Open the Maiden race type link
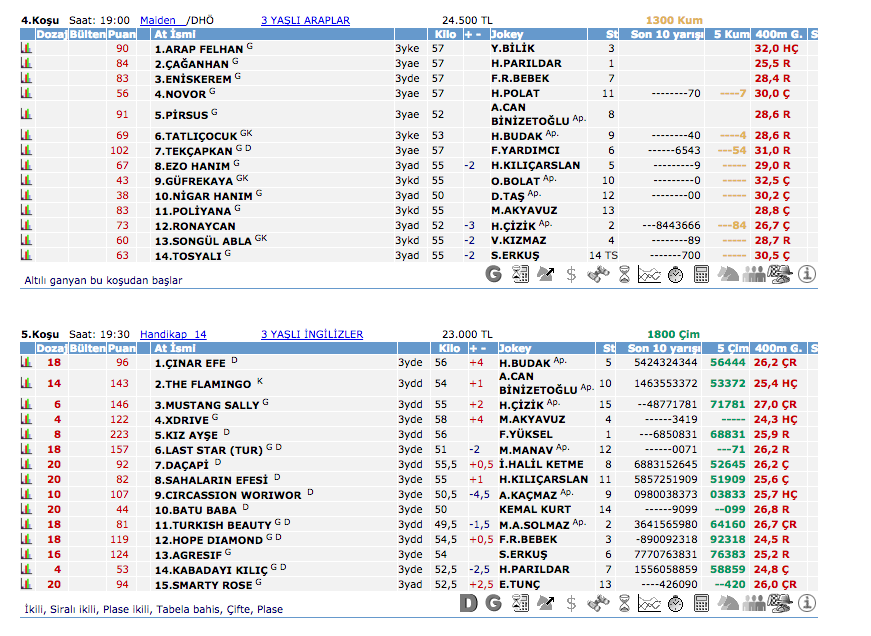The width and height of the screenshot is (871, 636). pyautogui.click(x=159, y=20)
